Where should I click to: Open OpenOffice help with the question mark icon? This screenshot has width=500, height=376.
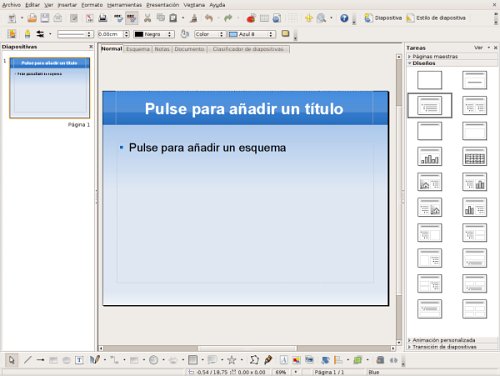pyautogui.click(x=344, y=18)
